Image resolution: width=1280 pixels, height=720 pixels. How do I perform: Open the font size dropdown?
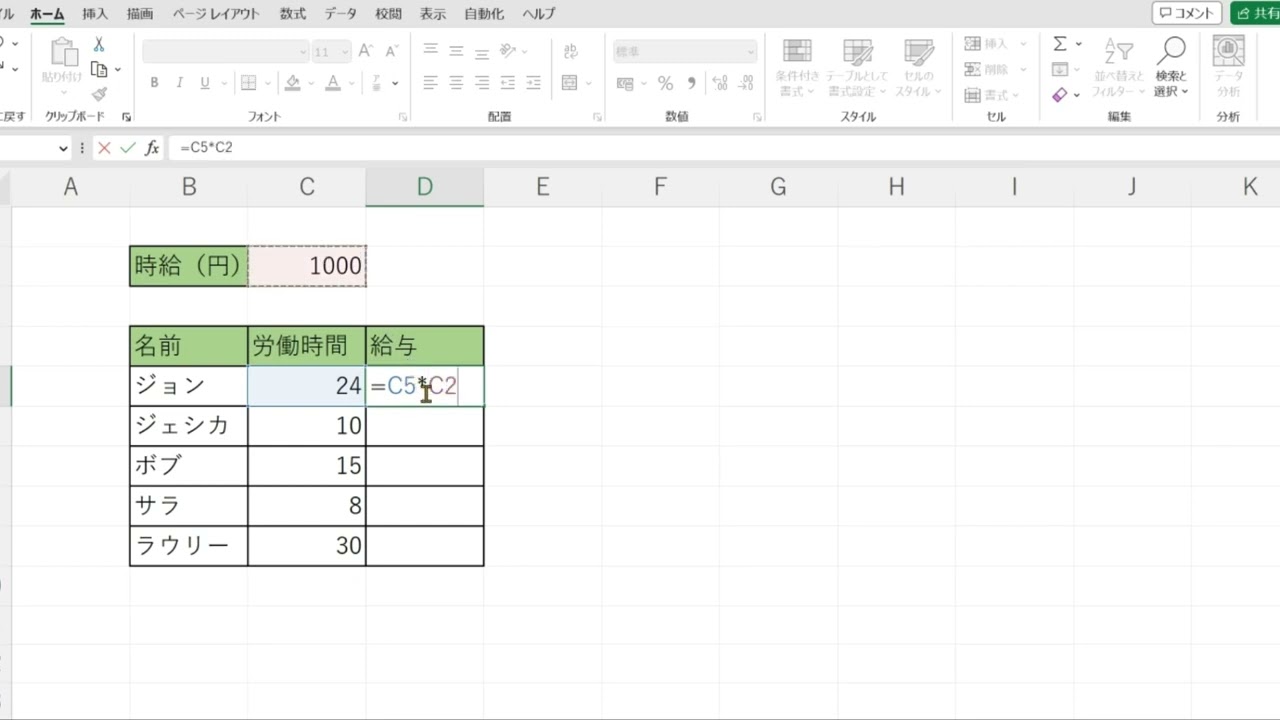(344, 51)
